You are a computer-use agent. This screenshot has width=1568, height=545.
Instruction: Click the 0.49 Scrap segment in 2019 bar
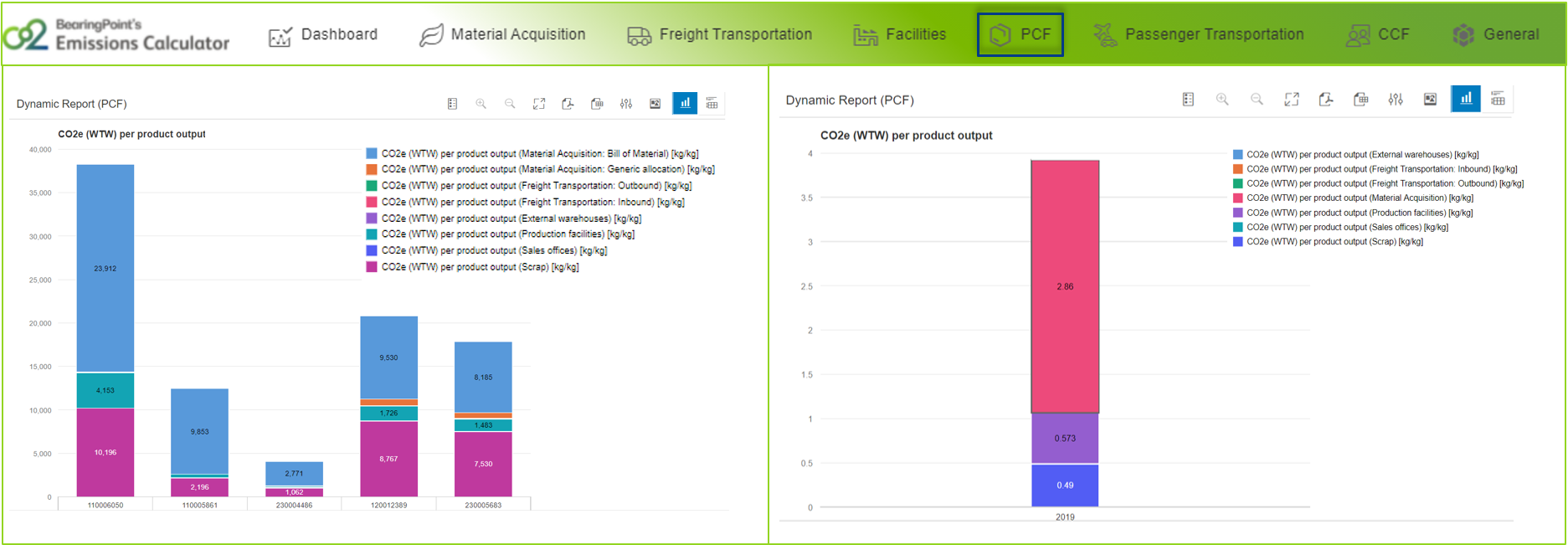1065,485
